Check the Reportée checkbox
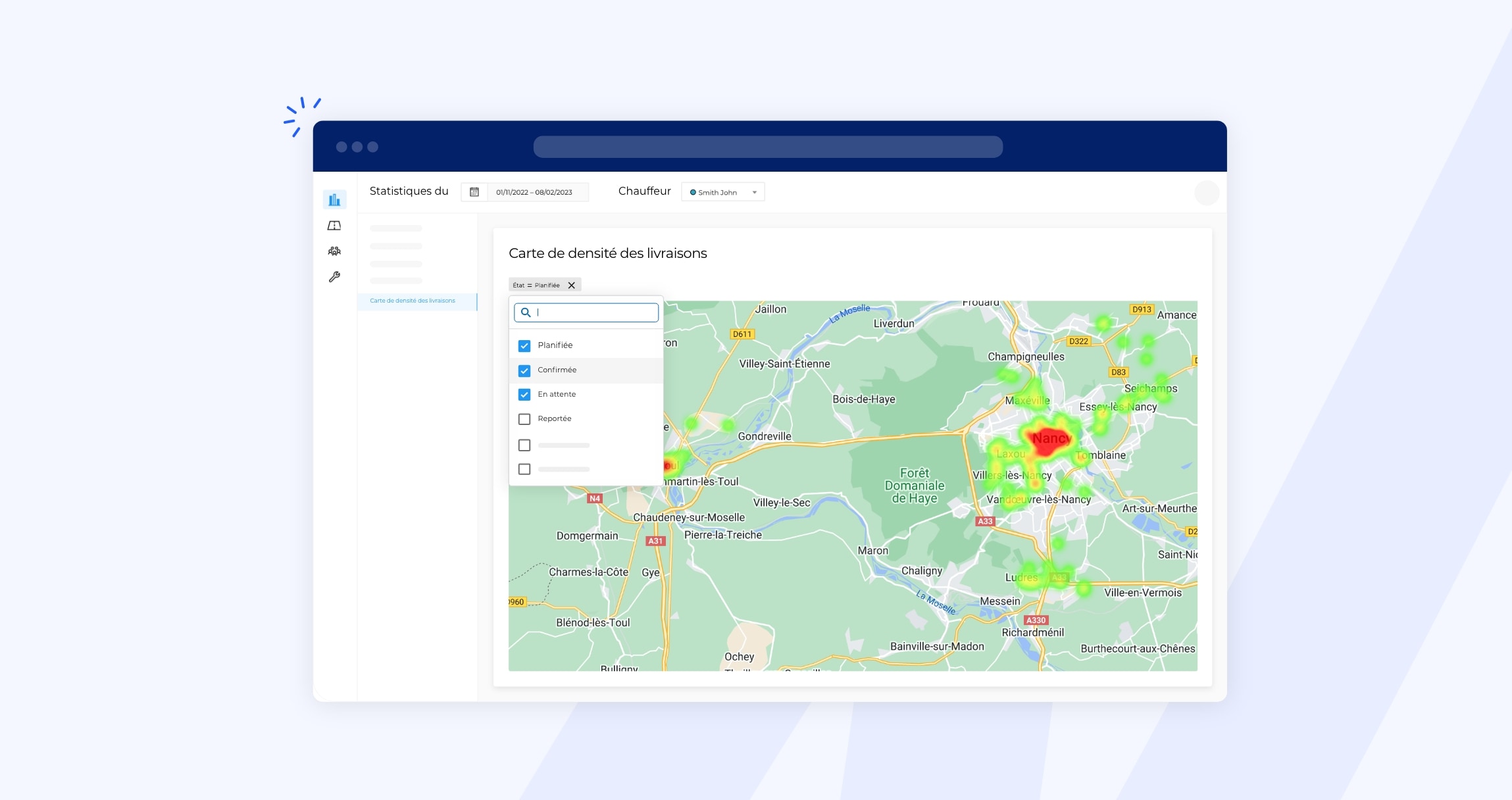This screenshot has width=1512, height=800. pyautogui.click(x=524, y=419)
